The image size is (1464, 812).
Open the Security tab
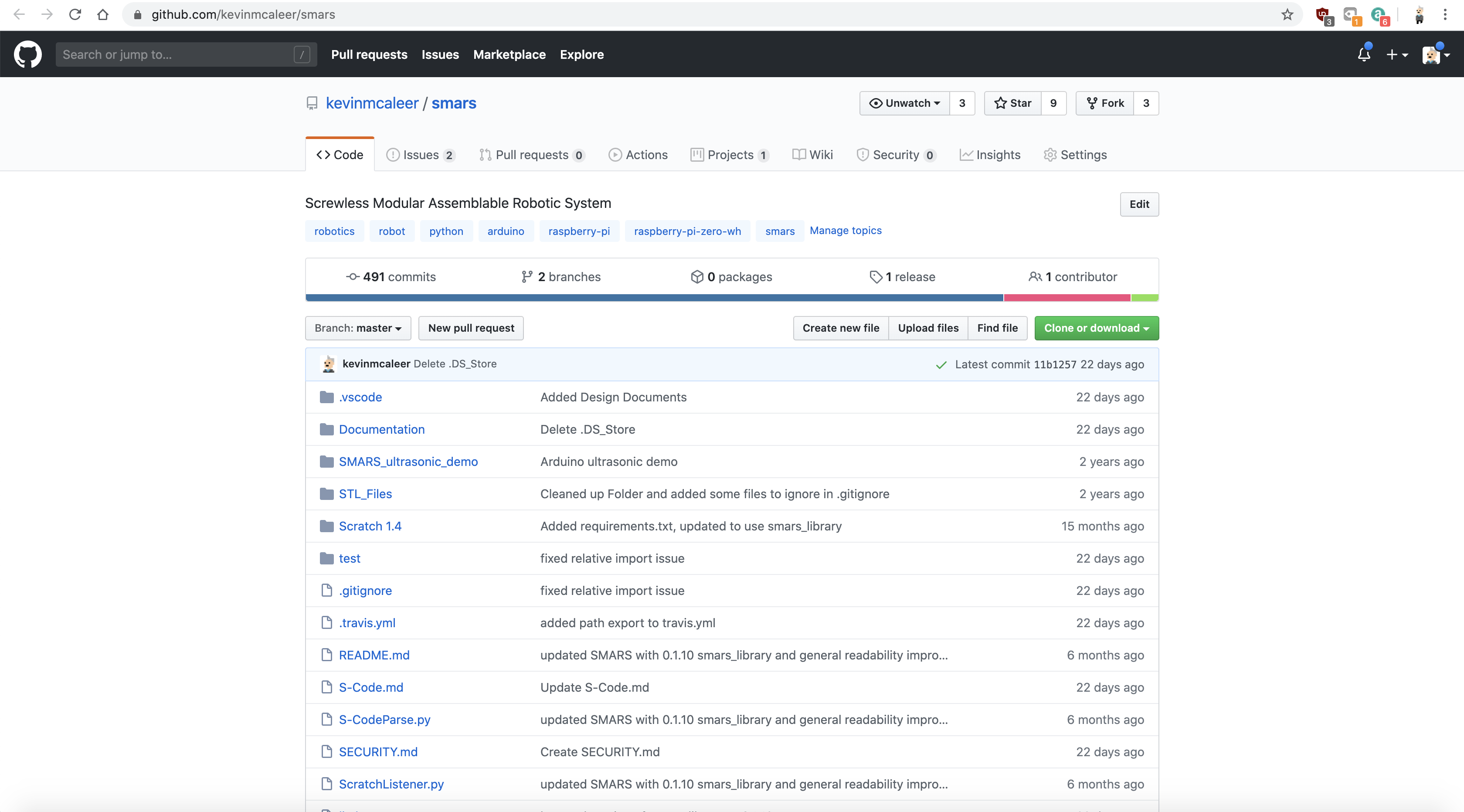[x=896, y=155]
